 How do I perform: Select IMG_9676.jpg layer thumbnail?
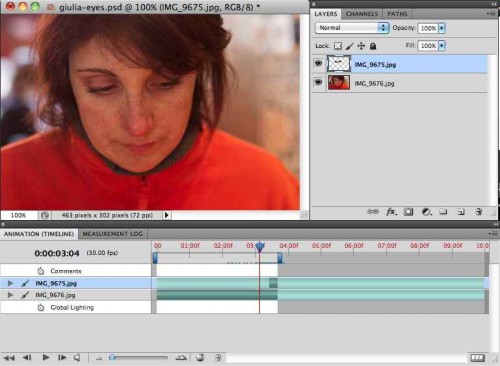[x=339, y=82]
